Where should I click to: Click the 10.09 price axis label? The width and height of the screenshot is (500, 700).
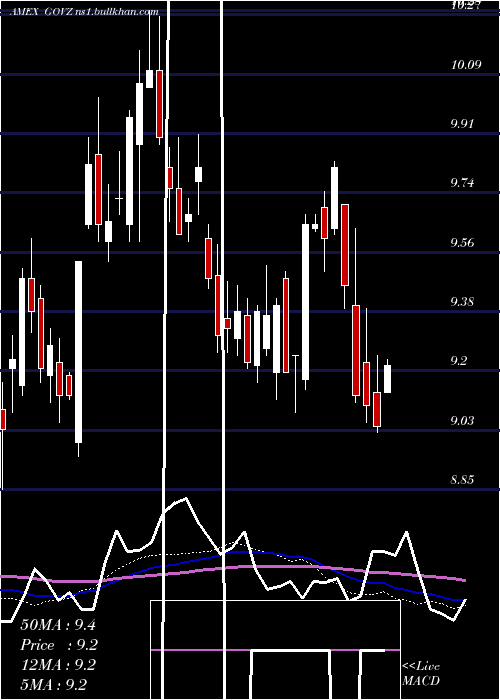click(x=466, y=65)
